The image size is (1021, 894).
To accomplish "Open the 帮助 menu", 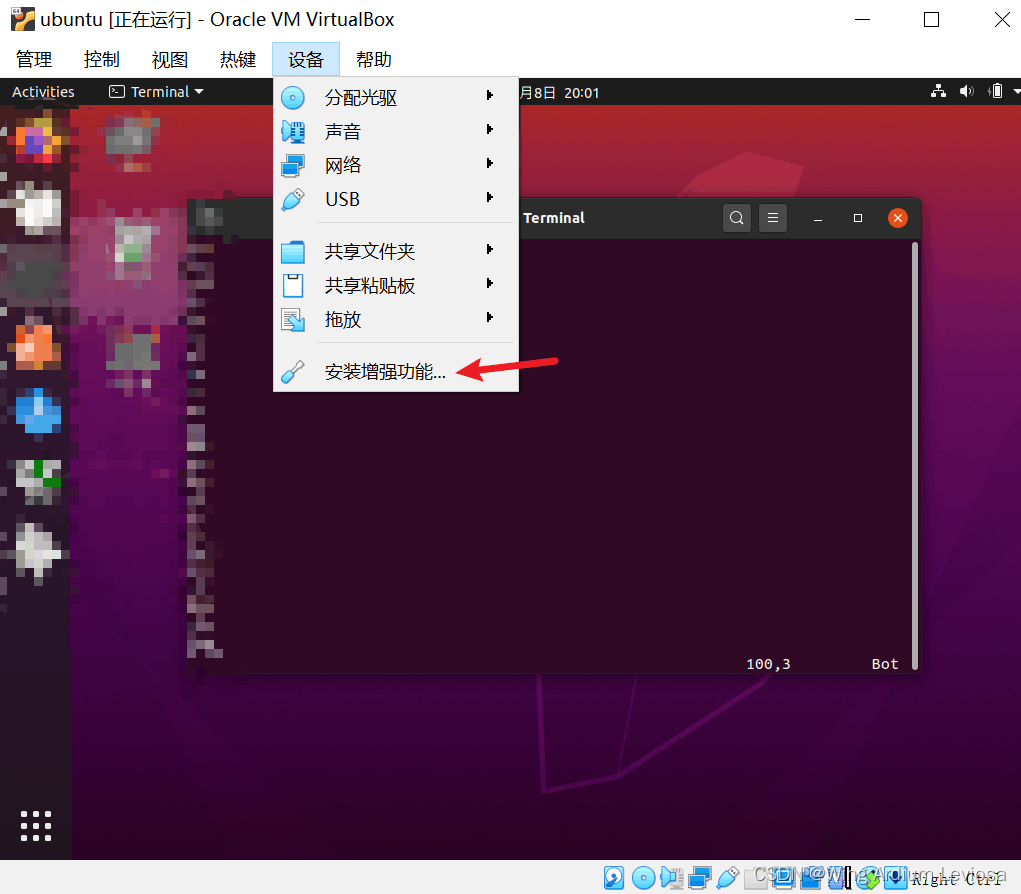I will coord(374,60).
